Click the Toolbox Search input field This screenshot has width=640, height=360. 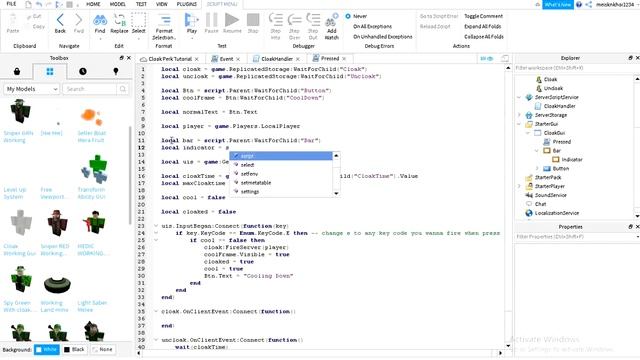90,89
